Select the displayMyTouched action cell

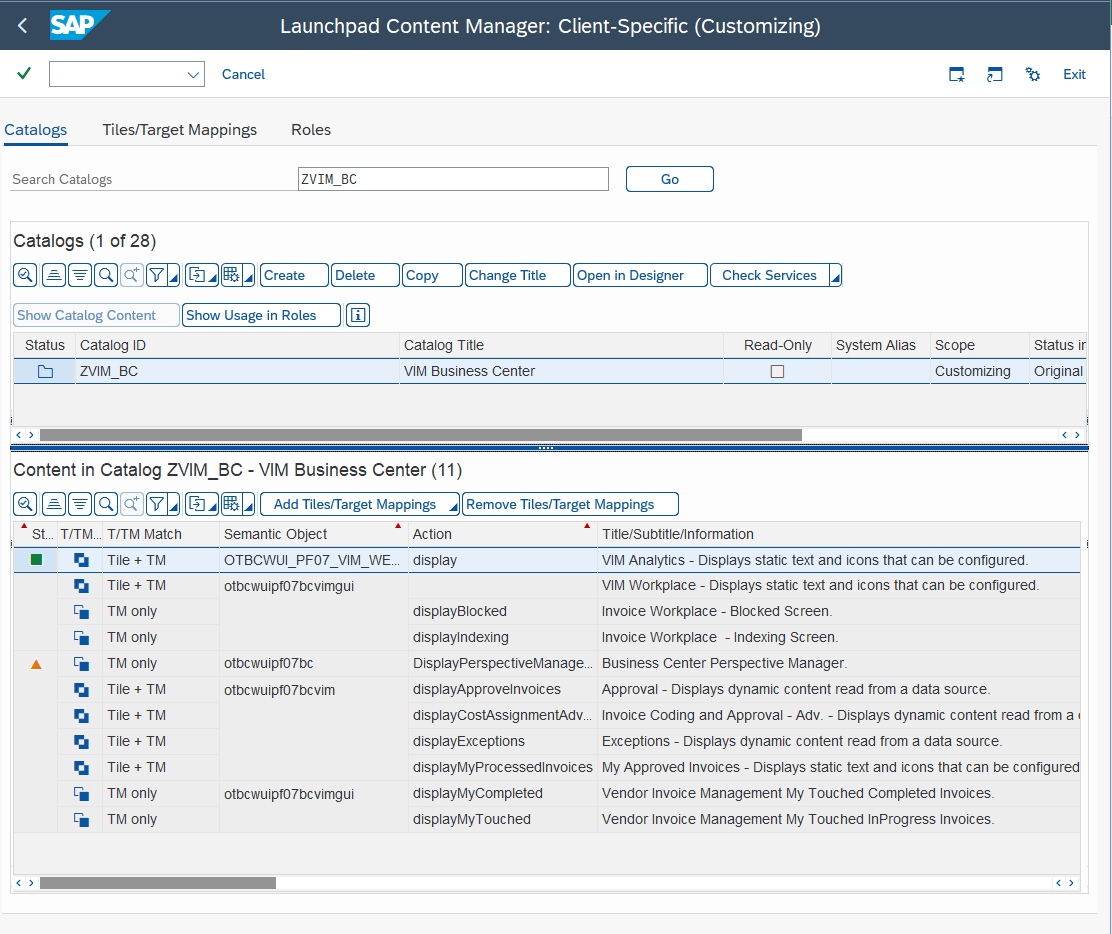pyautogui.click(x=503, y=819)
